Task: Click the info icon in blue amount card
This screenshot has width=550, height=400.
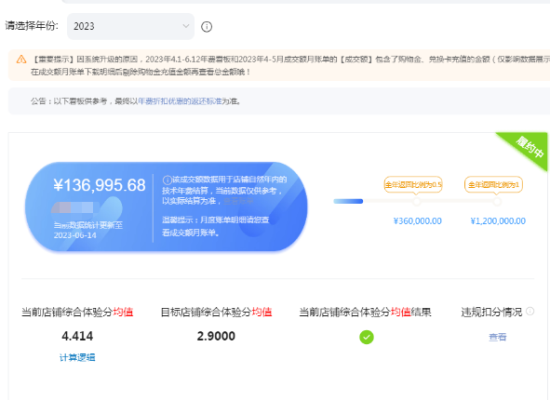Action: [x=167, y=180]
